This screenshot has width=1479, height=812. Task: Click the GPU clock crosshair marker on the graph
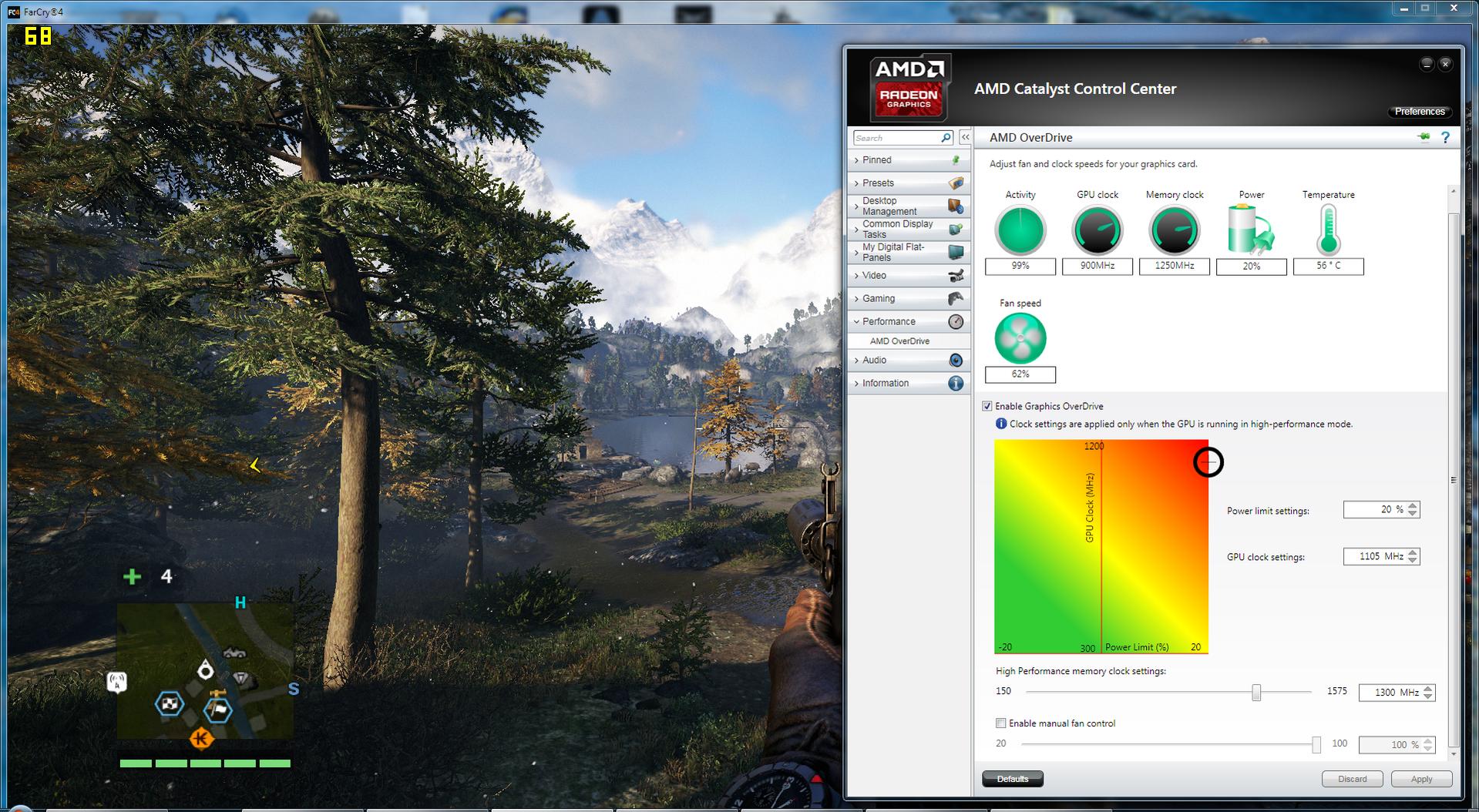coord(1208,462)
